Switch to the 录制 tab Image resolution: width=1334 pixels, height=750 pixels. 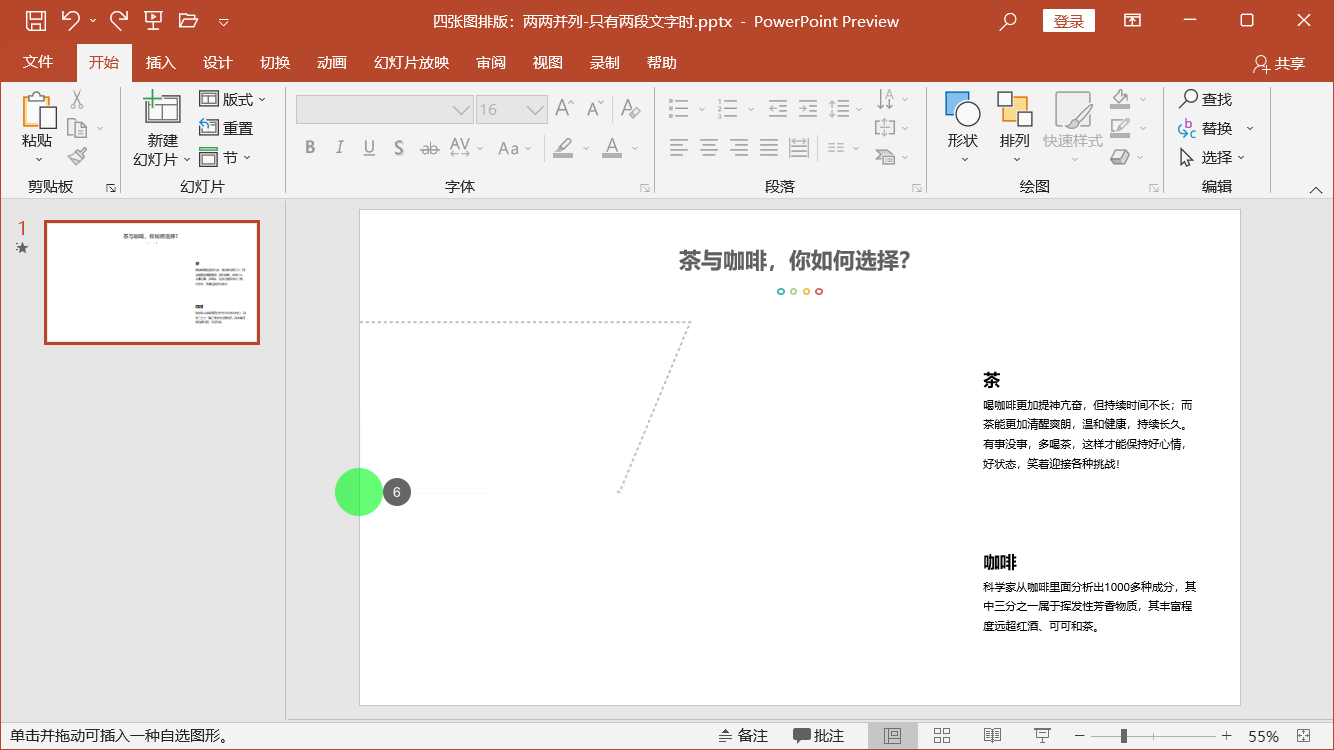pos(605,62)
